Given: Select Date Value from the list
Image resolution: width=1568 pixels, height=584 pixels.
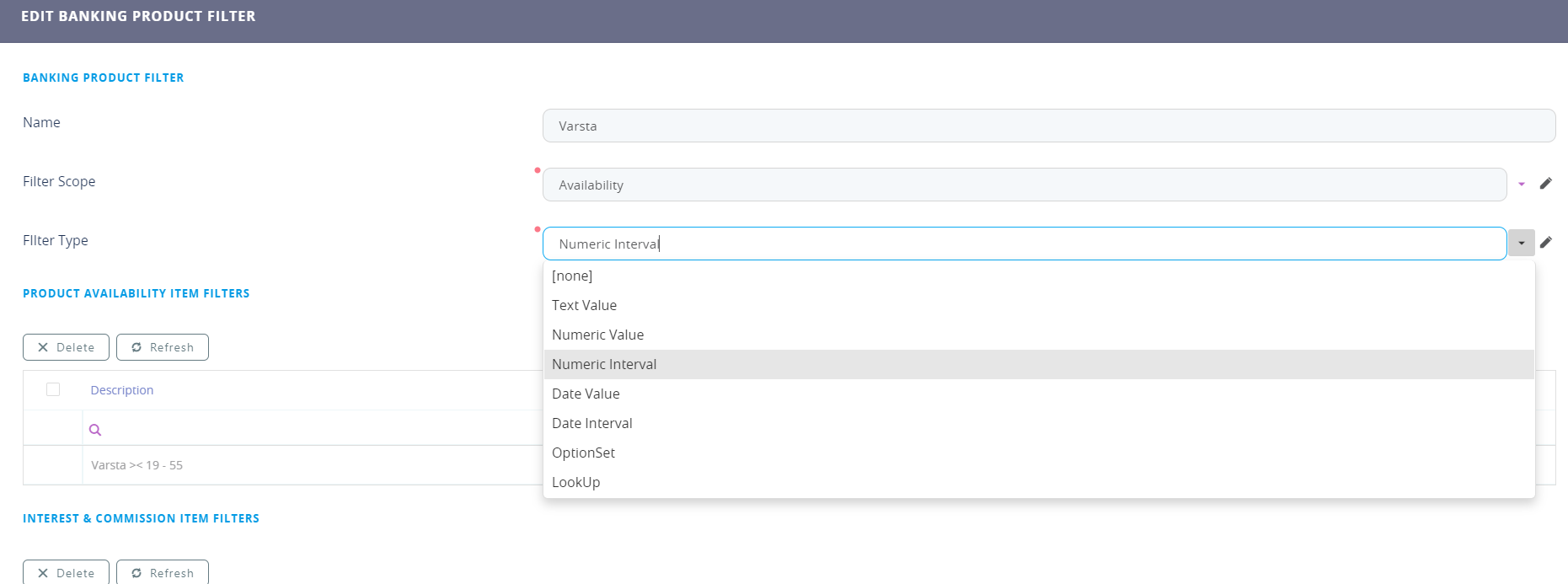Looking at the screenshot, I should click(x=586, y=394).
